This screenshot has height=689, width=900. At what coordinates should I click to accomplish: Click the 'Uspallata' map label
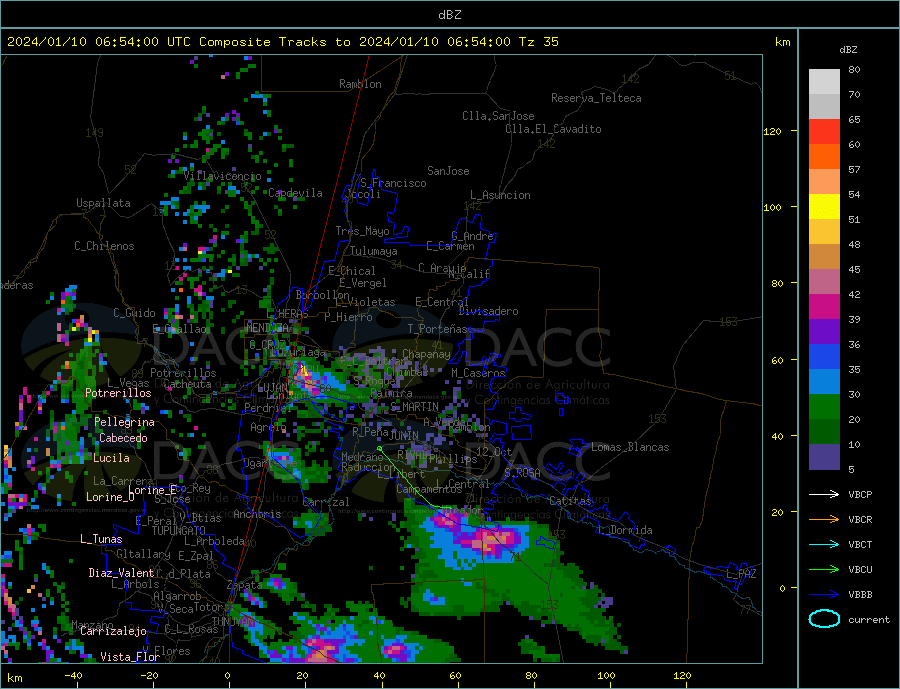pos(103,203)
